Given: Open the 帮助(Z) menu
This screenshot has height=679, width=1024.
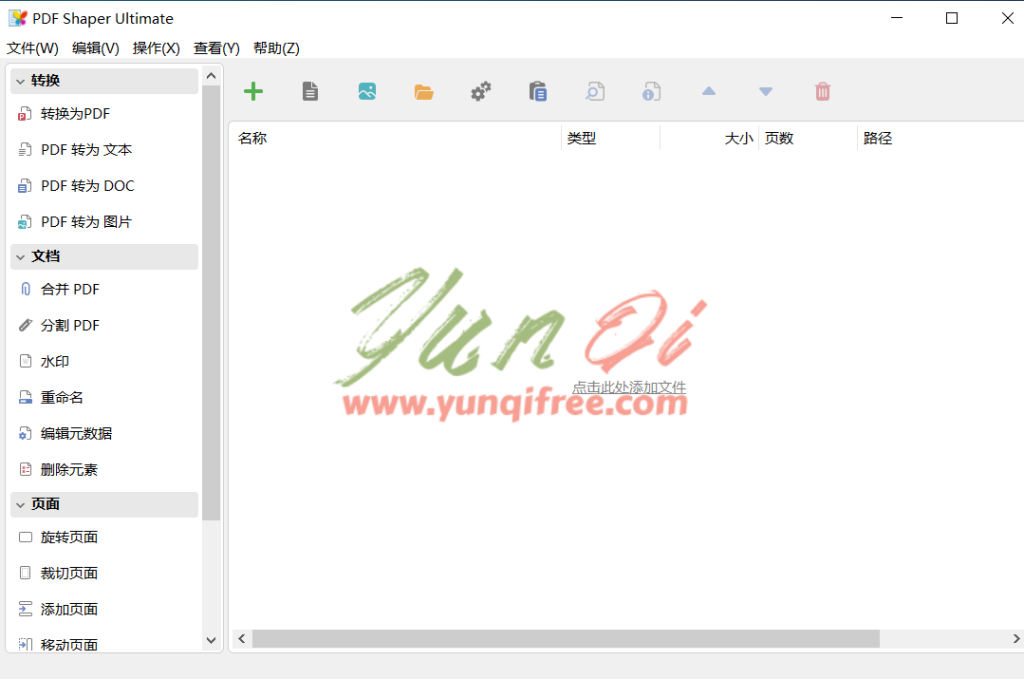Looking at the screenshot, I should pyautogui.click(x=277, y=48).
